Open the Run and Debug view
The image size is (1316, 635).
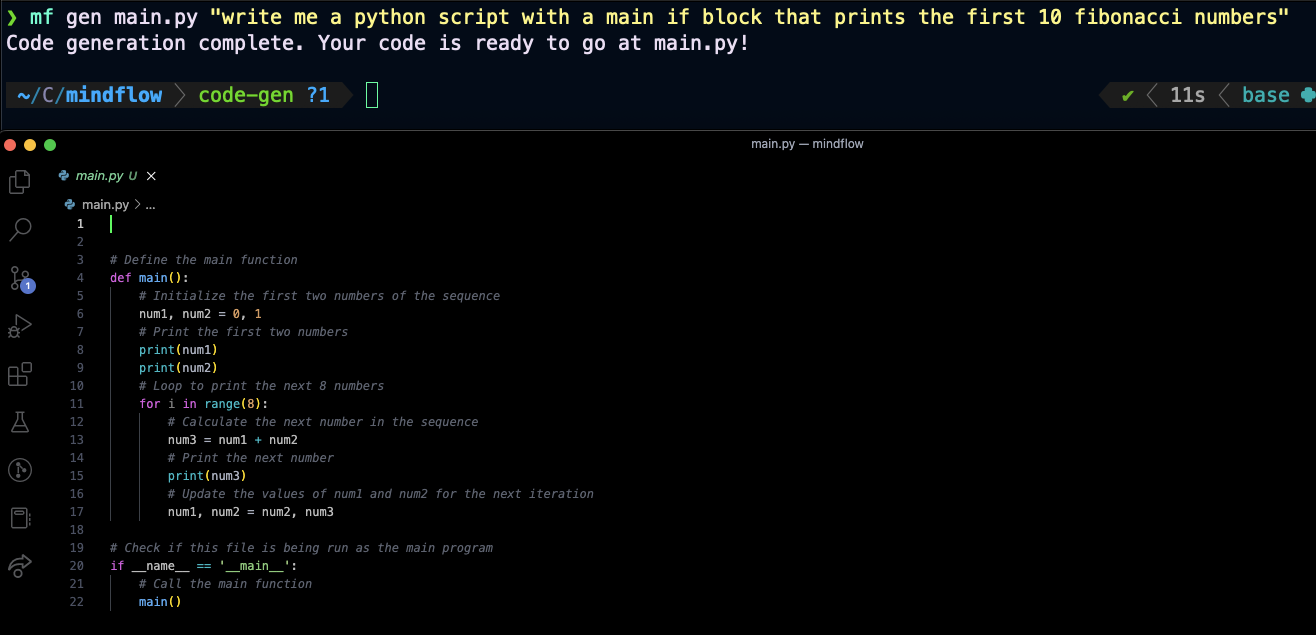(20, 326)
